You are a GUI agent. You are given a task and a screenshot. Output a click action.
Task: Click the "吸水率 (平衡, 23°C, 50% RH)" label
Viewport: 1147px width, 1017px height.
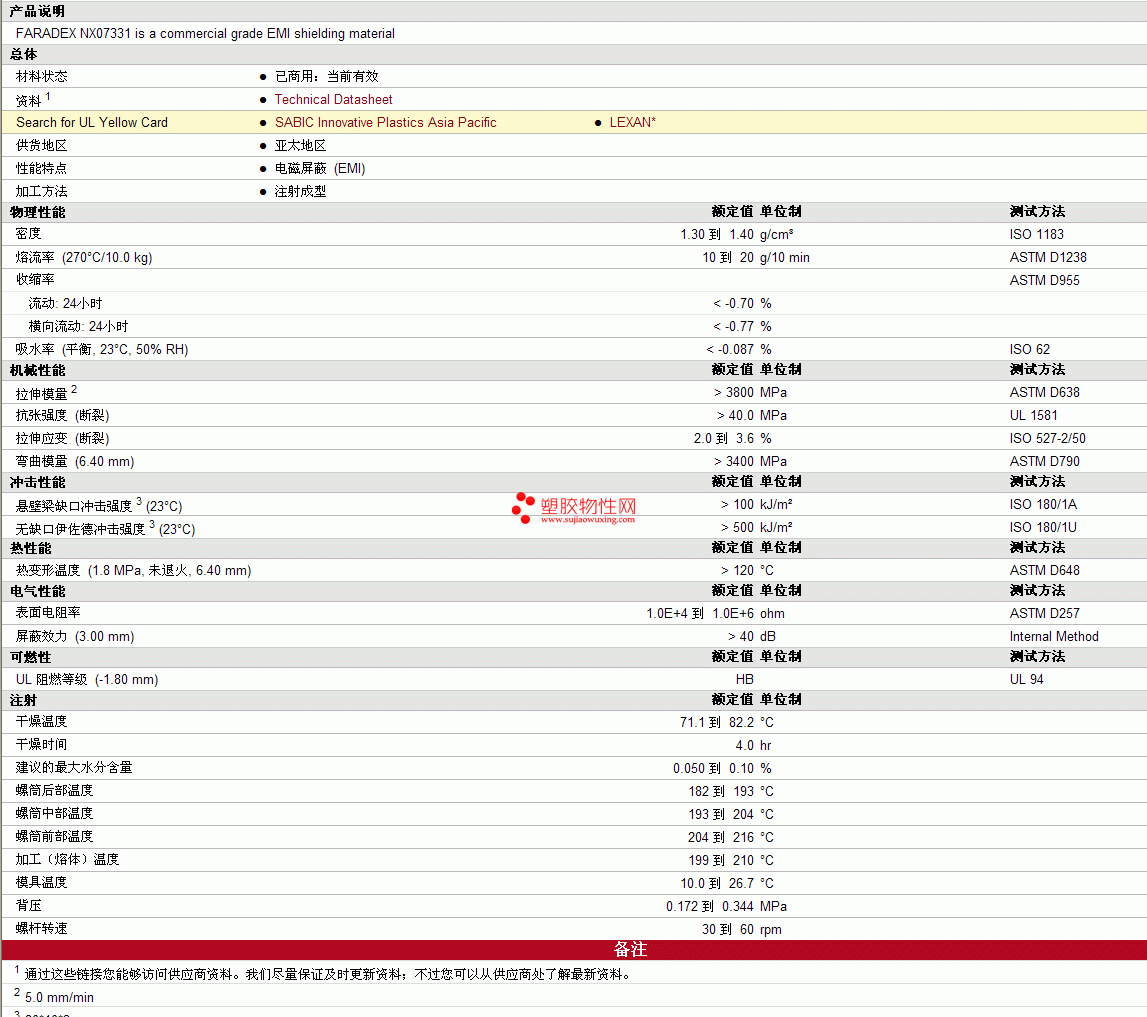point(102,349)
